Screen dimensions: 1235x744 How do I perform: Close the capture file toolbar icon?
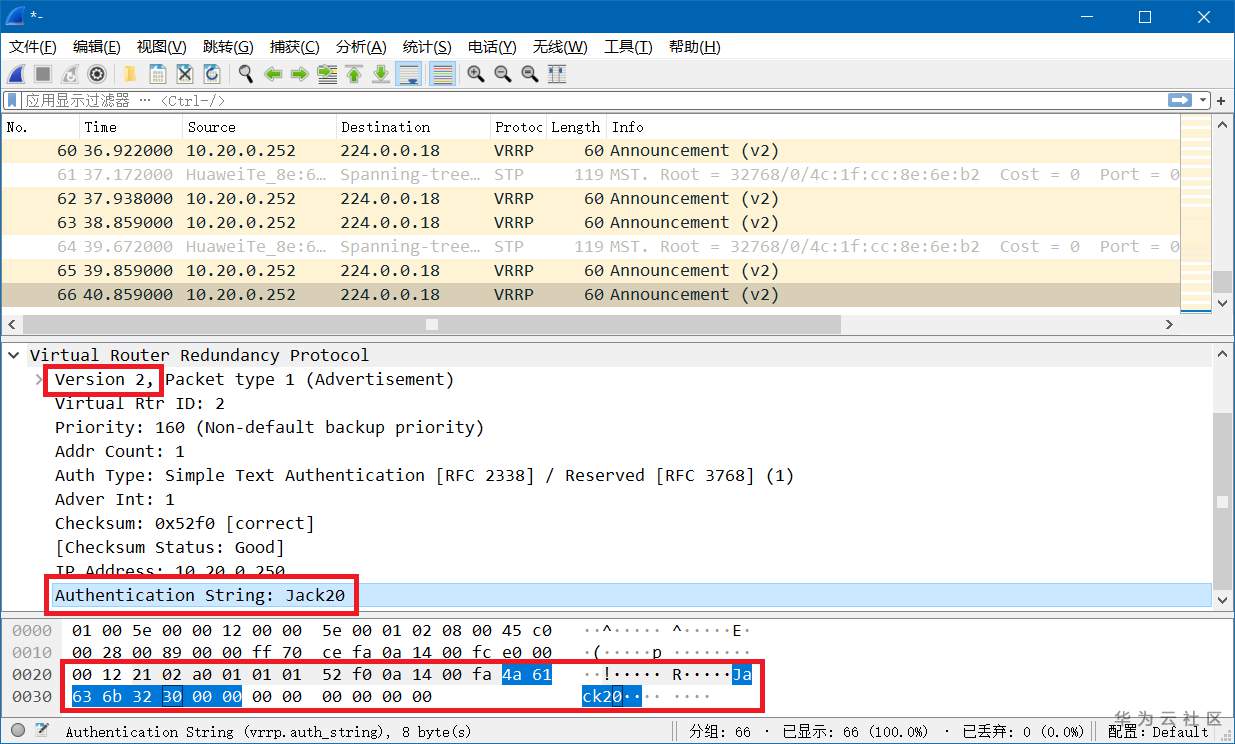pyautogui.click(x=184, y=74)
